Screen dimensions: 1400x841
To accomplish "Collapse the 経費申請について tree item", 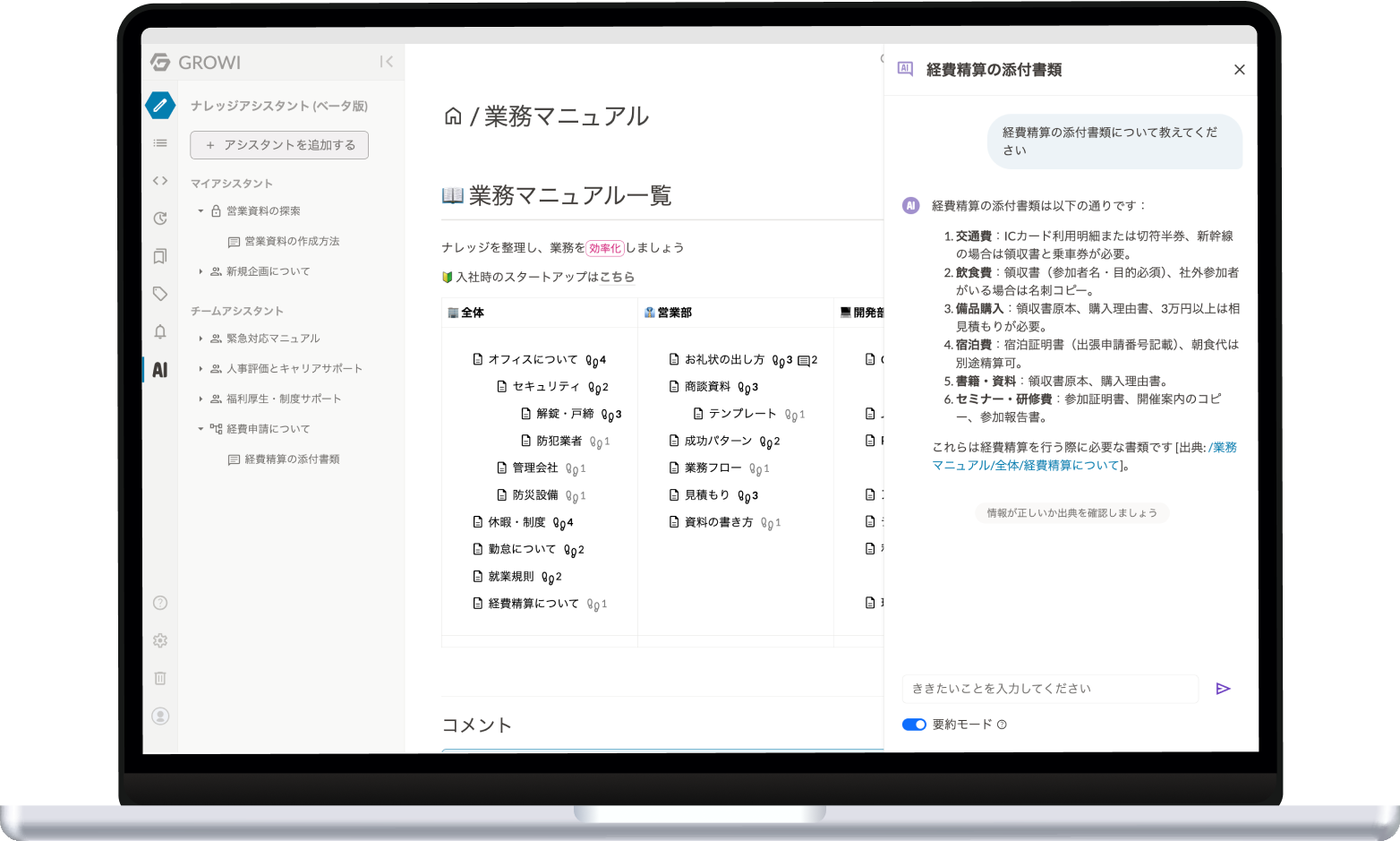I will pyautogui.click(x=201, y=428).
